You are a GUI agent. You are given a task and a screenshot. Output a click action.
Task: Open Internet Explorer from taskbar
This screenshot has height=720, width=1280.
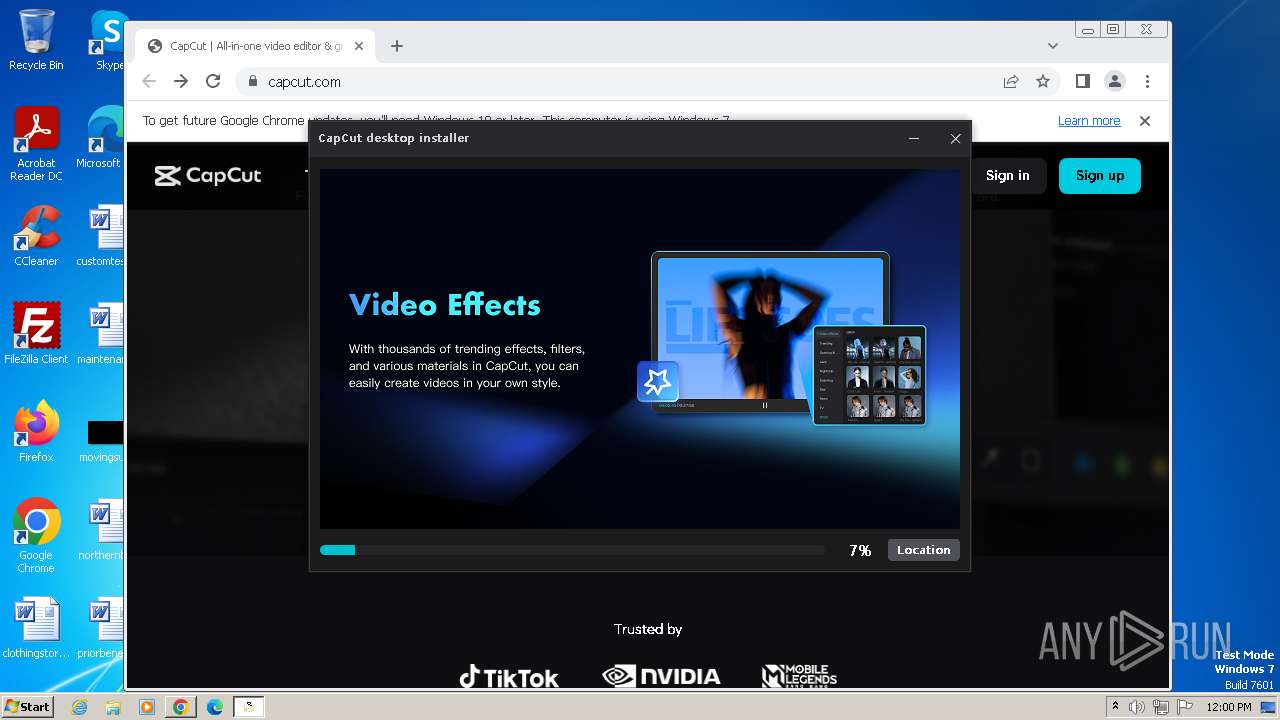click(80, 707)
